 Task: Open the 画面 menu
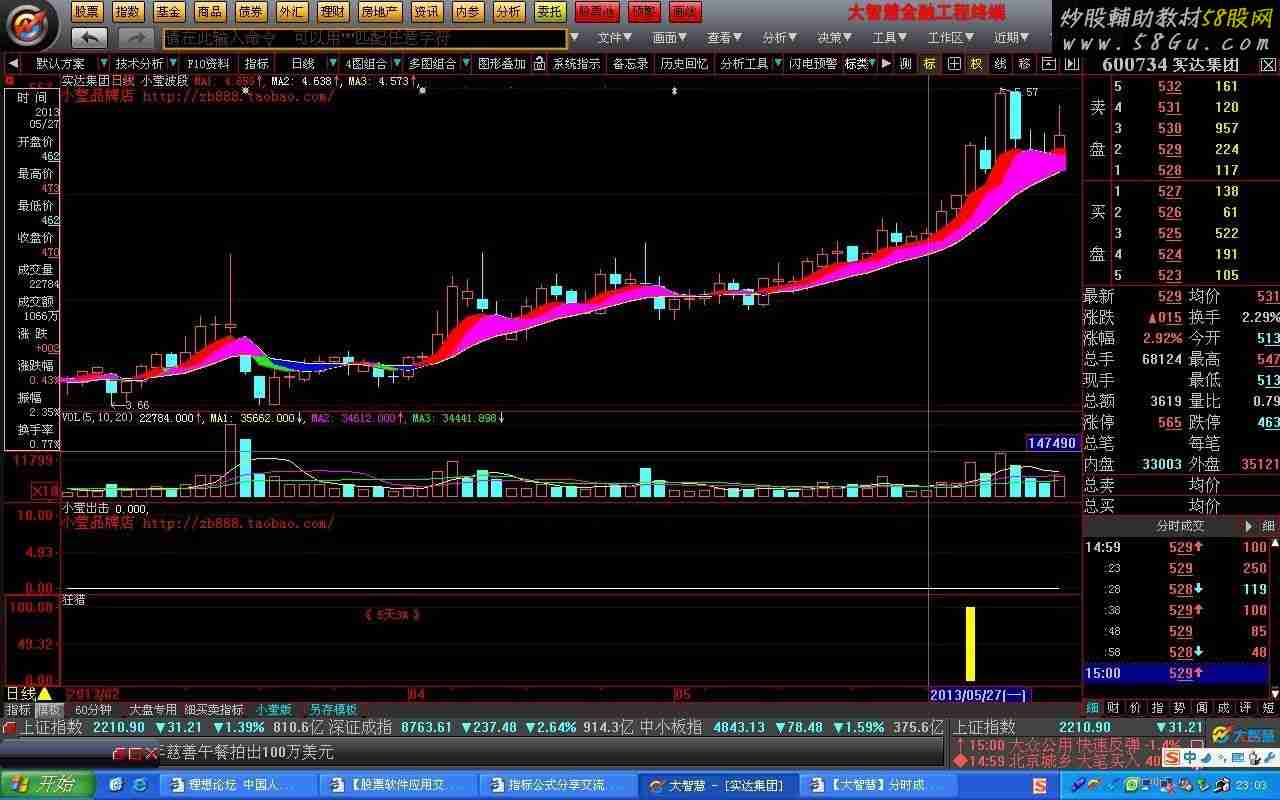(x=671, y=38)
